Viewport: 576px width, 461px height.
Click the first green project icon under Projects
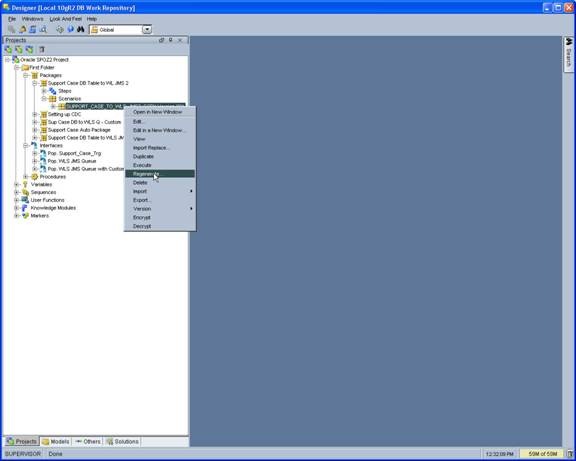tap(8, 50)
